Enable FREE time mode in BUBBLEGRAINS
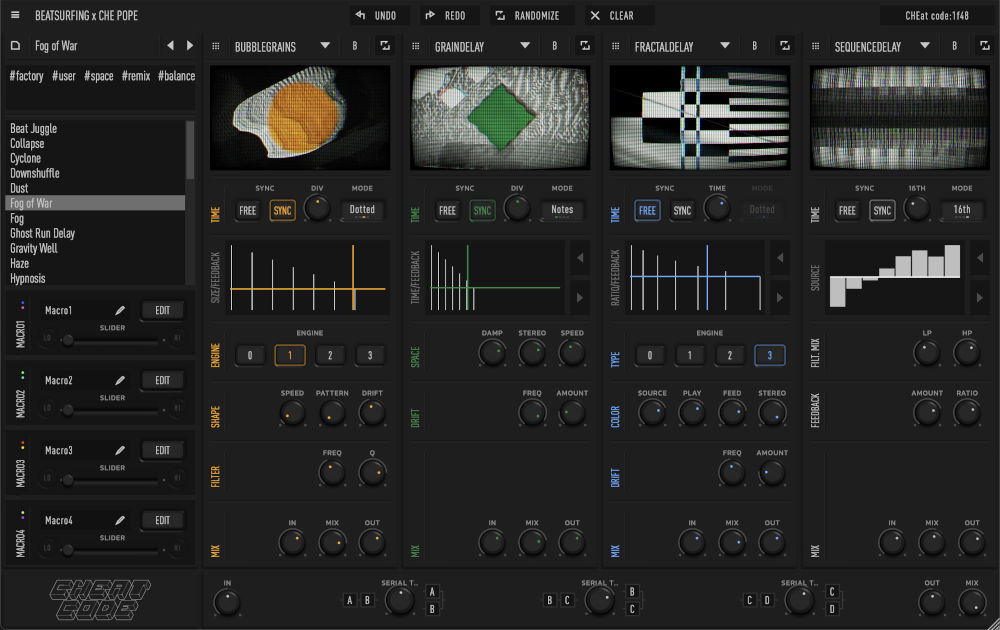This screenshot has width=1000, height=630. (247, 211)
